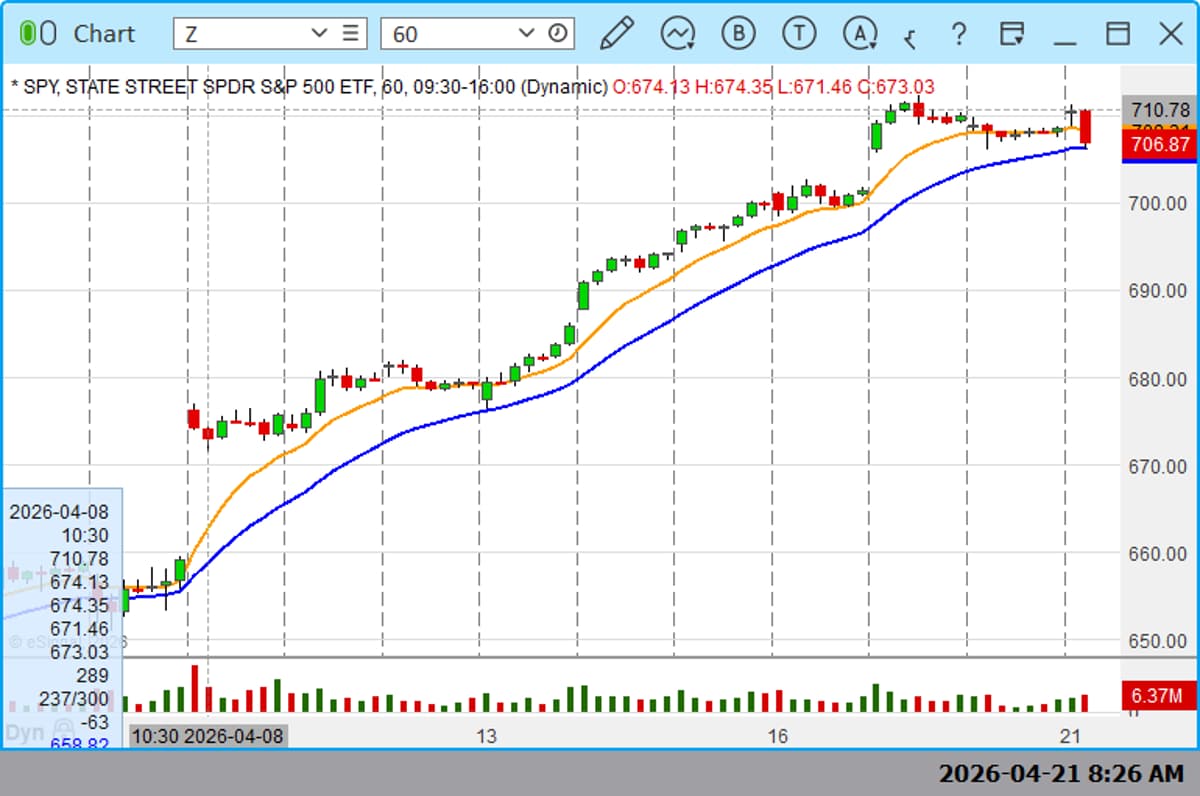The height and width of the screenshot is (796, 1200).
Task: Click the clock icon beside interval box
Action: (556, 33)
